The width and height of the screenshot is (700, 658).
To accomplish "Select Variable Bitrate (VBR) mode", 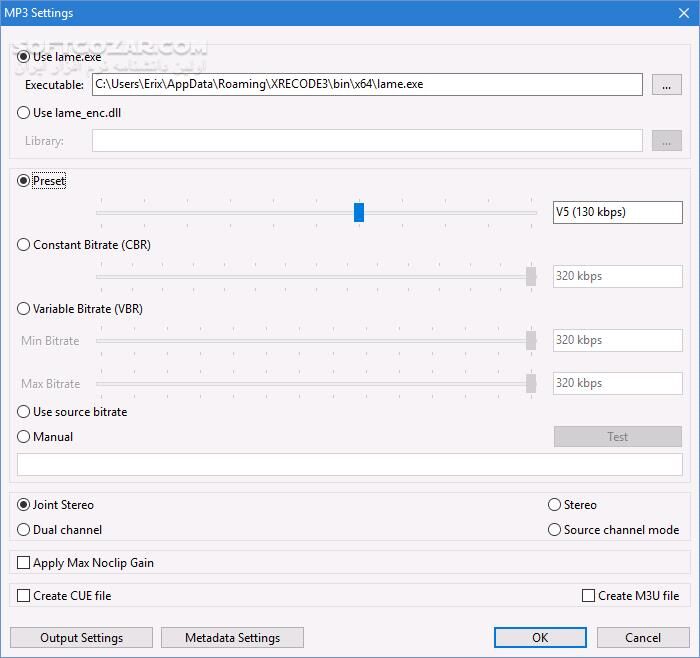I will point(24,309).
